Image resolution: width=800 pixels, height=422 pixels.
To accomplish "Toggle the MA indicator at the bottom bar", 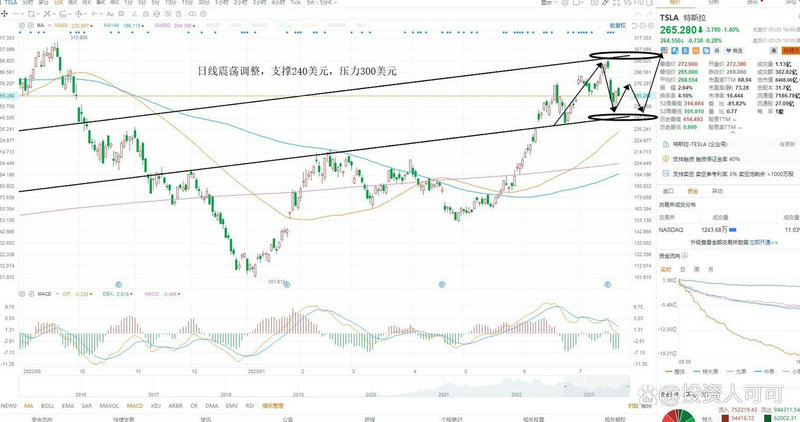I will point(29,406).
